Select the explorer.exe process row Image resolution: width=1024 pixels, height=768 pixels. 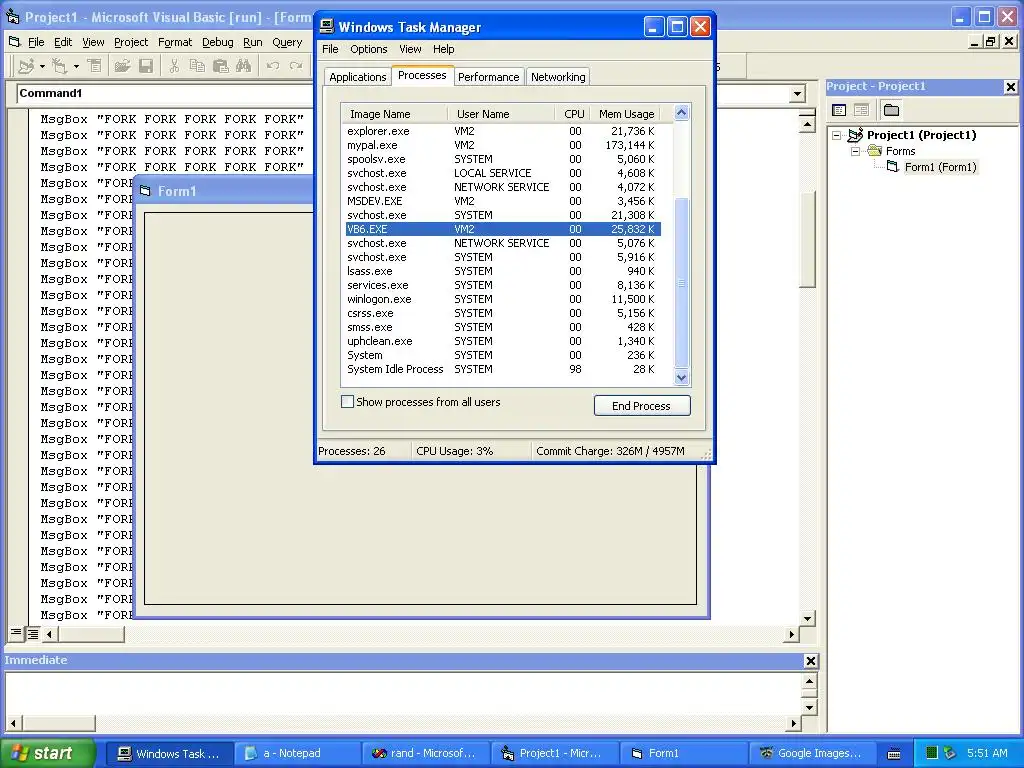(x=503, y=131)
